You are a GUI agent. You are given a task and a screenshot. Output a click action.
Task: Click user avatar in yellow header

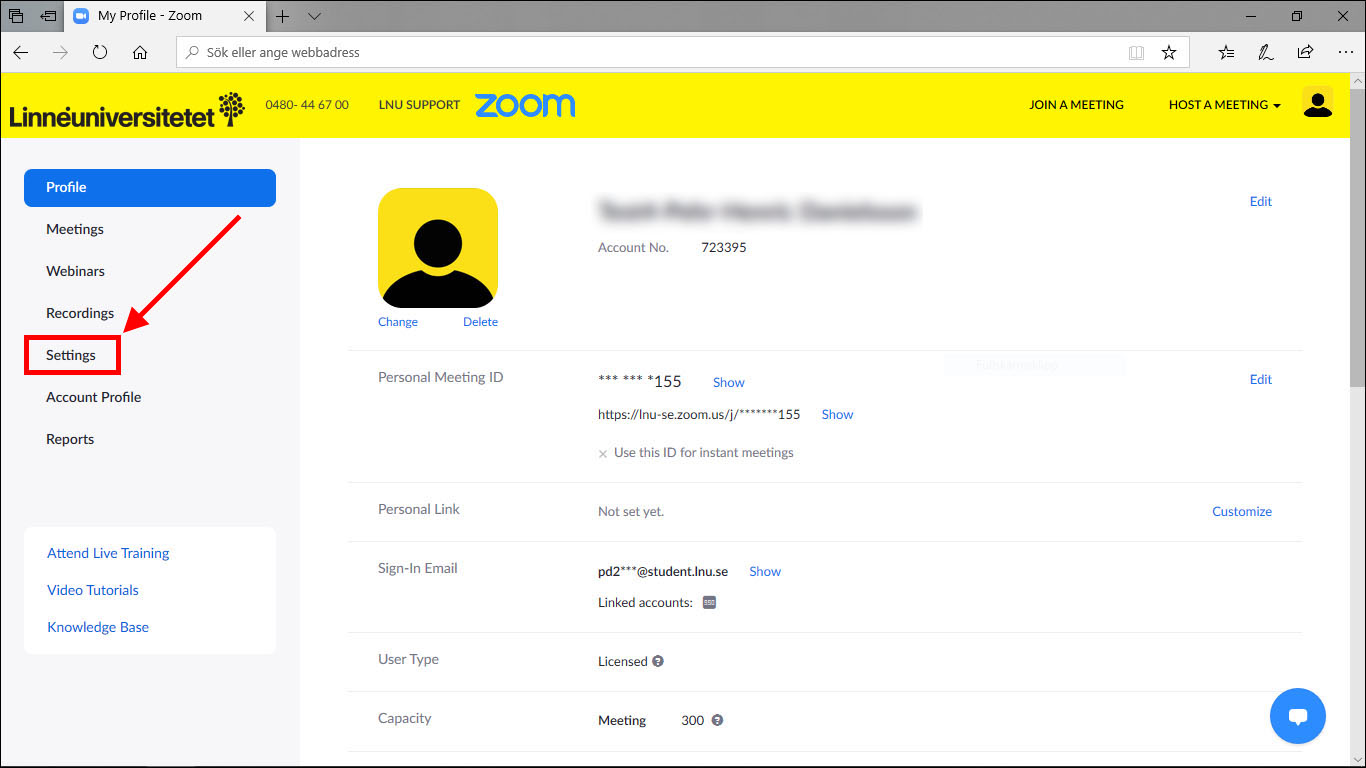[x=1318, y=103]
